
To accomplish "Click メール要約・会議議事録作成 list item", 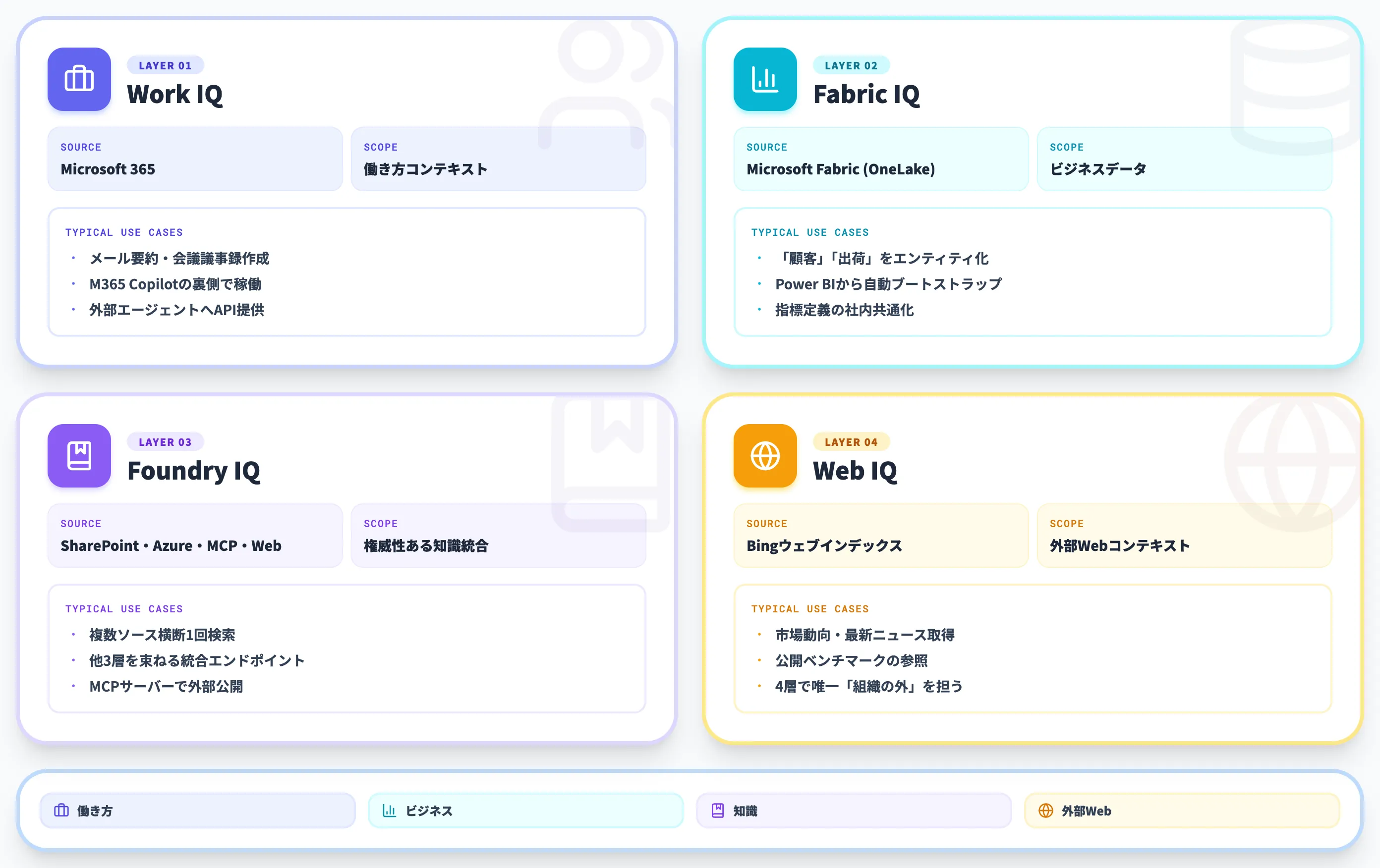I will click(x=179, y=259).
